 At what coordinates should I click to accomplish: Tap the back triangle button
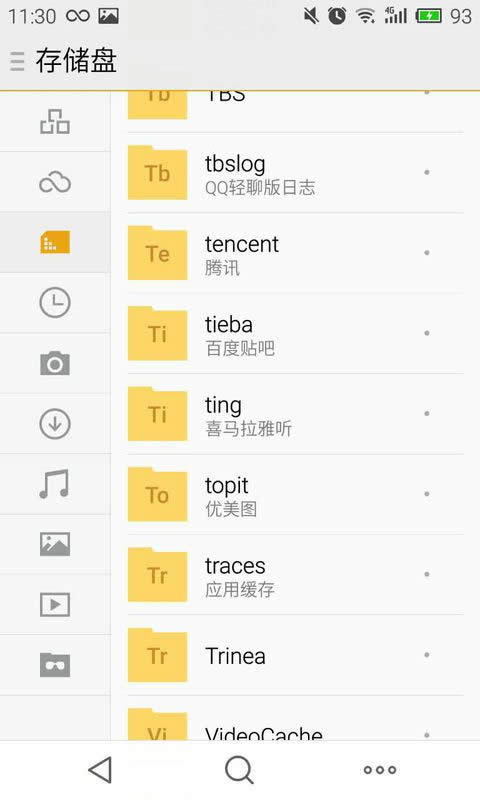pyautogui.click(x=100, y=769)
